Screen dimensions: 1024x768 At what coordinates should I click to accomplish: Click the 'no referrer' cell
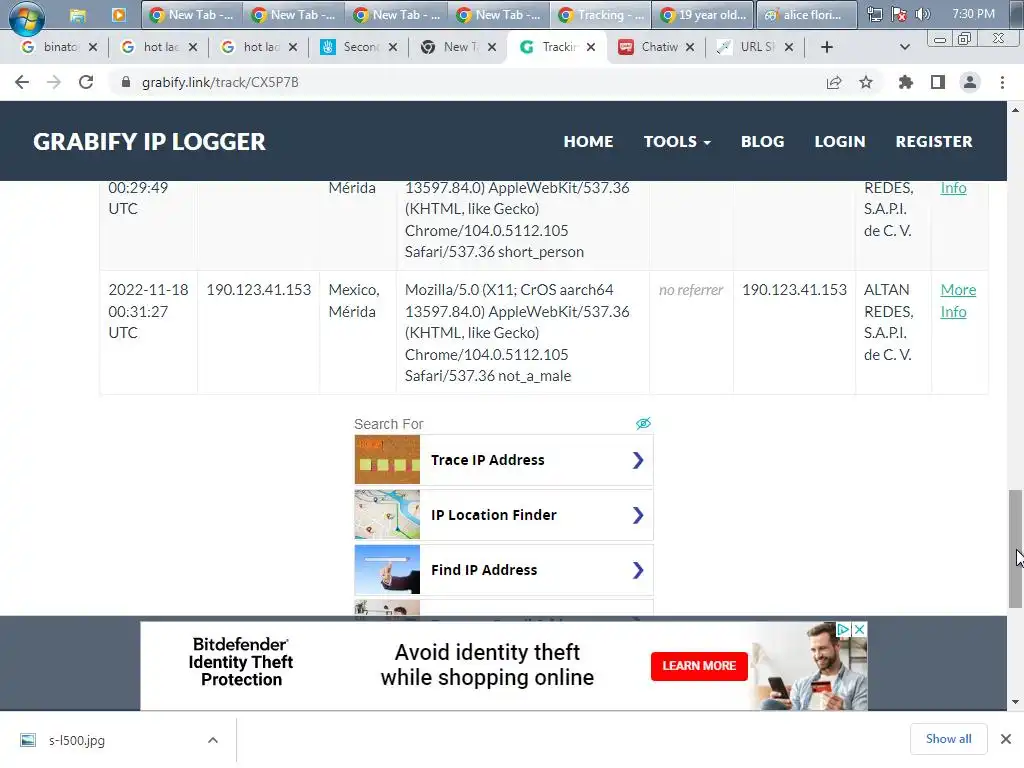691,290
